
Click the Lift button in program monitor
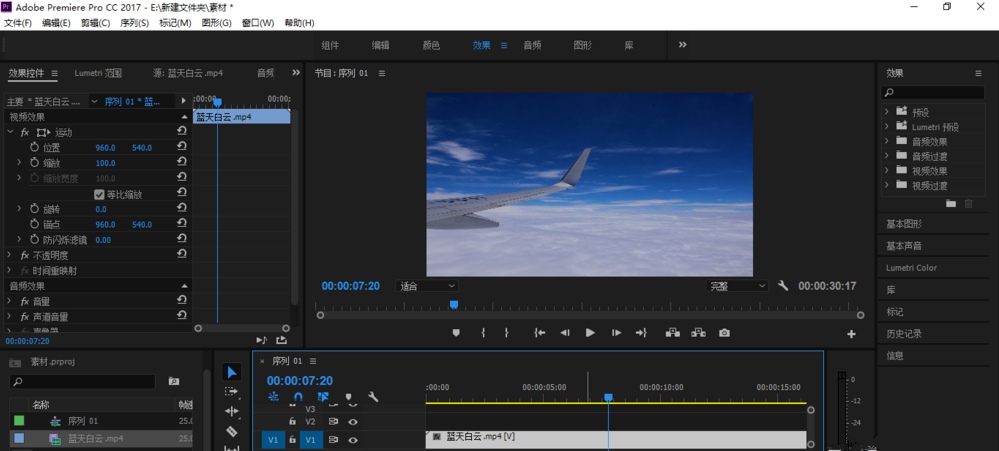(x=672, y=333)
